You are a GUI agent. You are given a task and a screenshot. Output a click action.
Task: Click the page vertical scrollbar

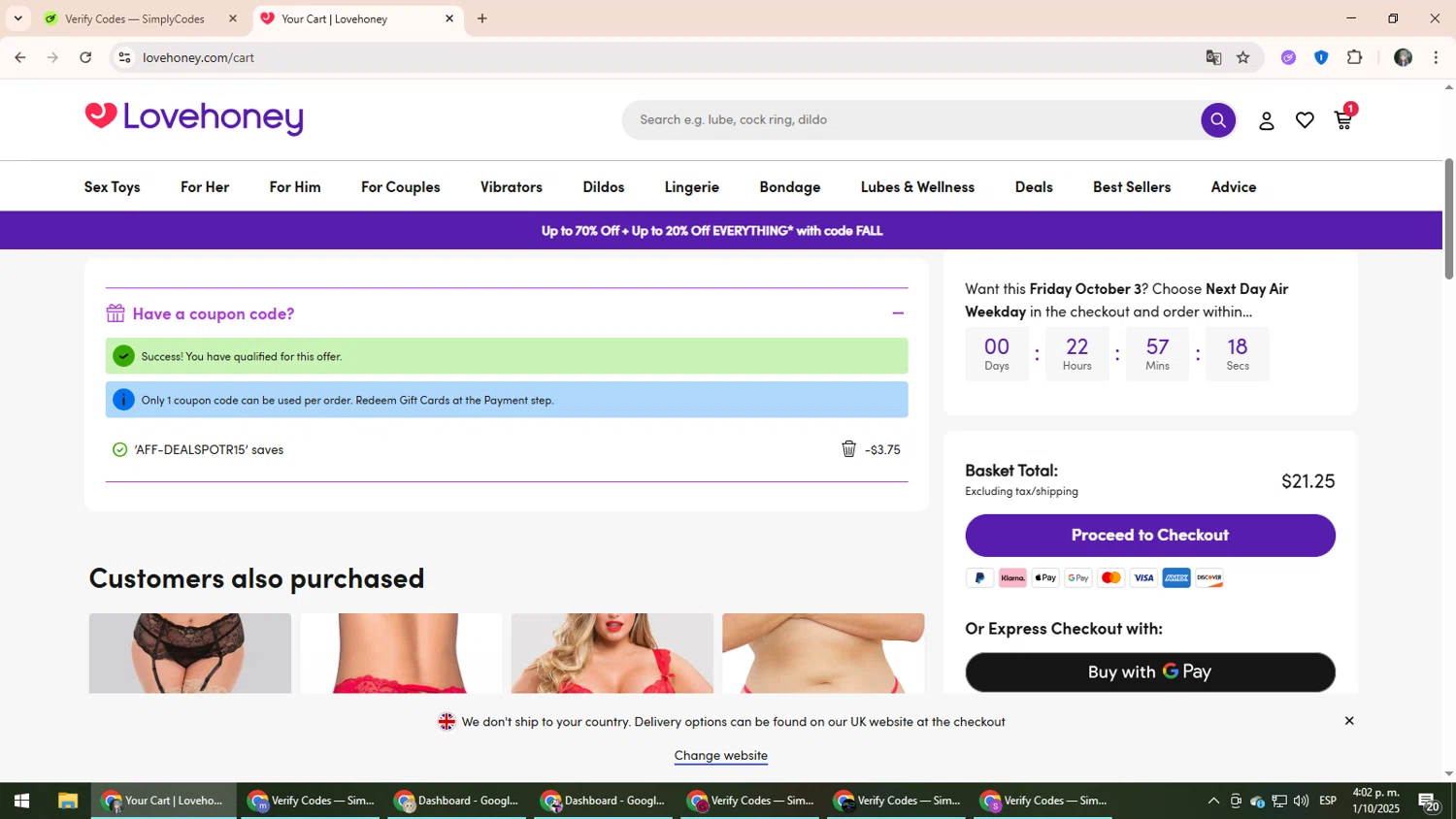[x=1449, y=218]
